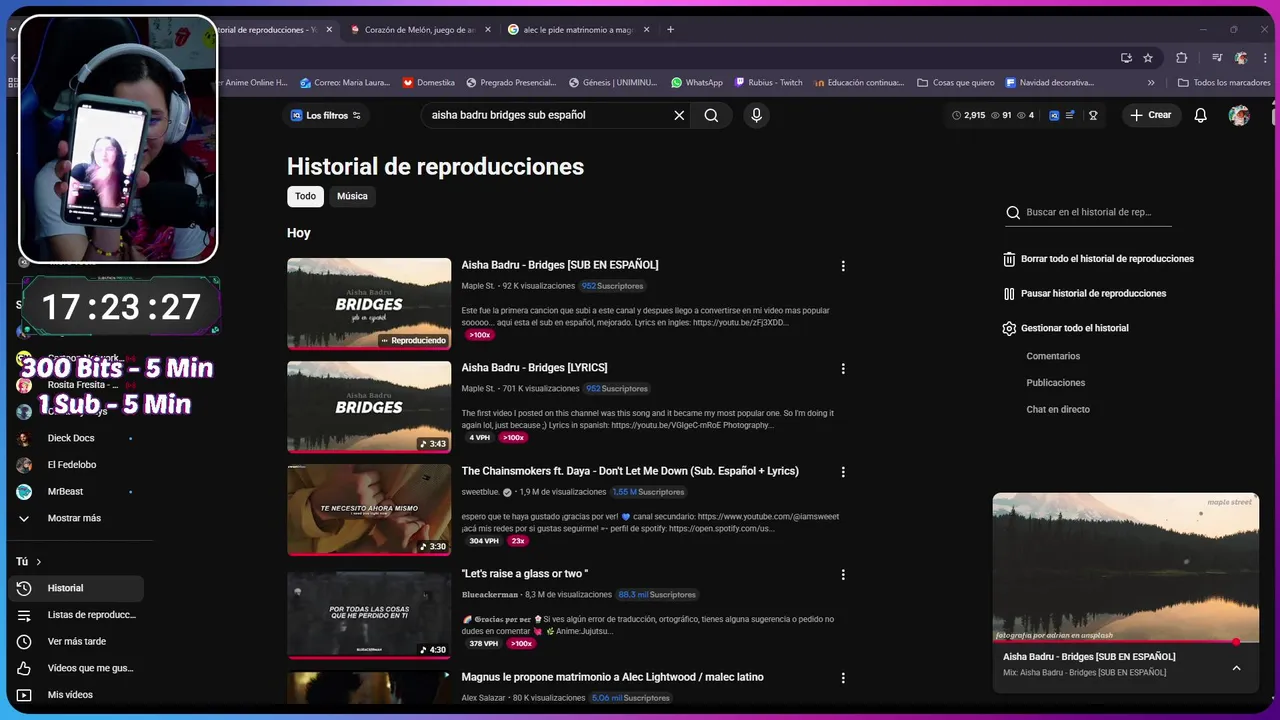
Task: Click the miniplayer red progress bar scrubber
Action: tap(1236, 642)
